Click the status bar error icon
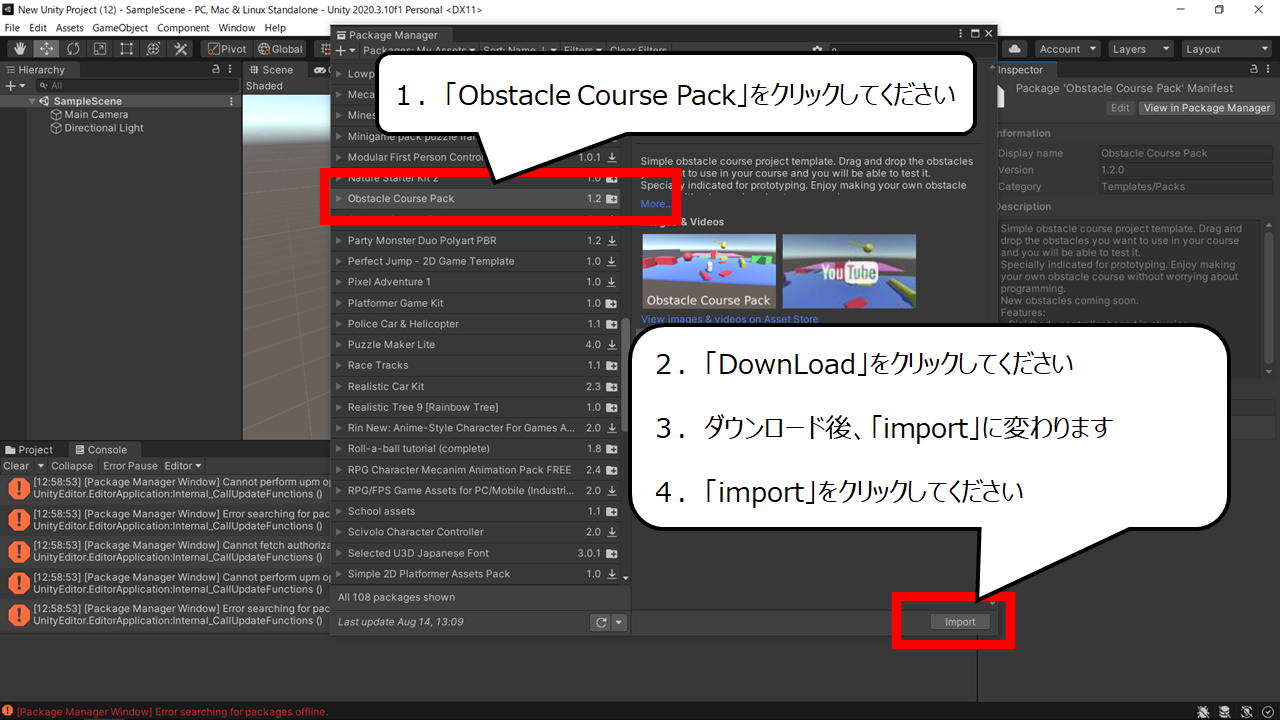1280x720 pixels. tap(8, 712)
